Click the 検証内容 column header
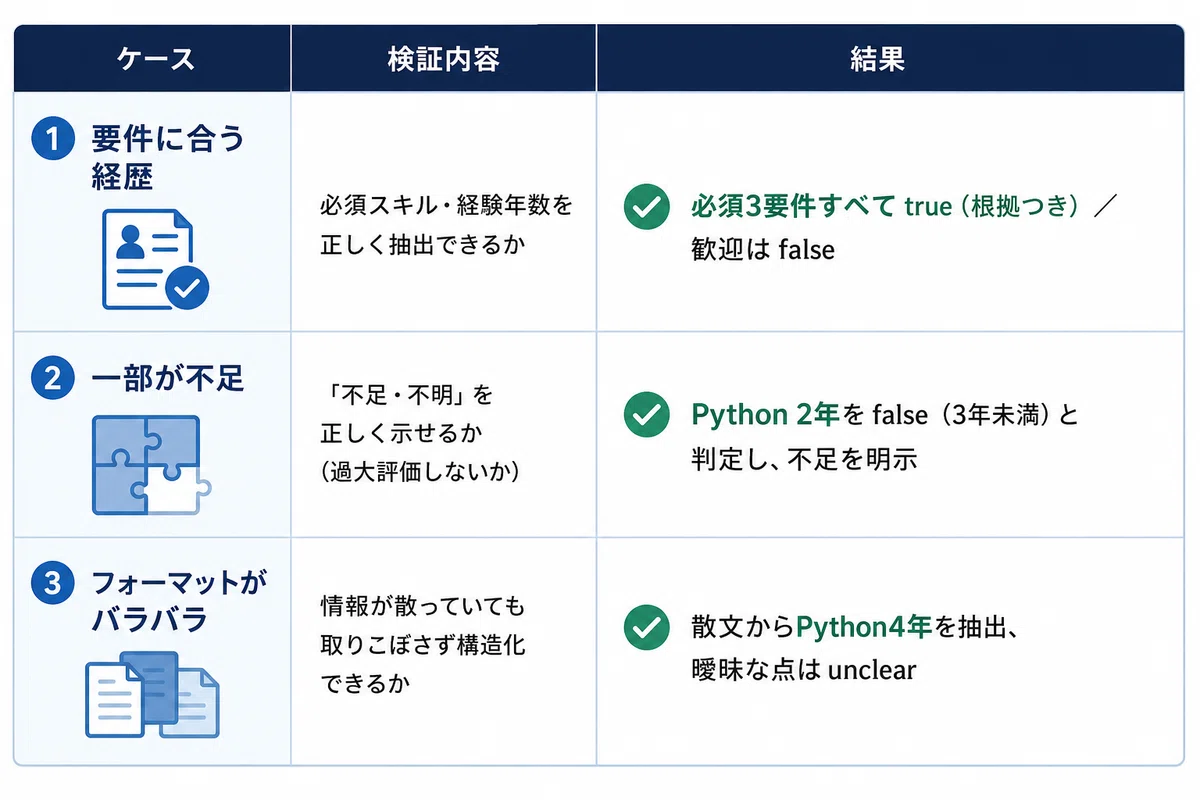 [444, 59]
